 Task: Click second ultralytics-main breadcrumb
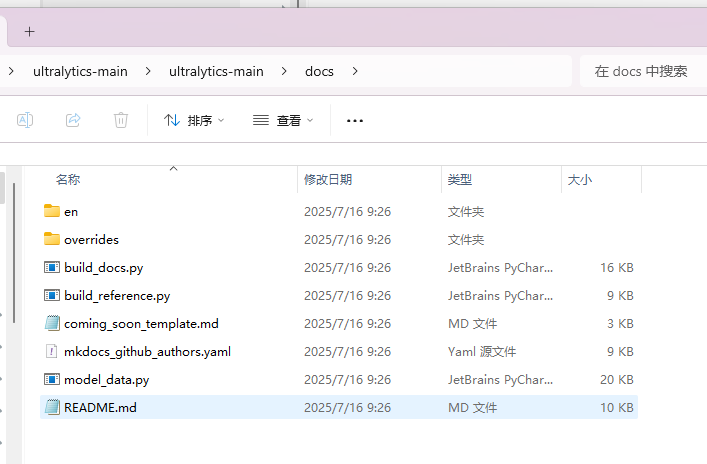point(216,71)
